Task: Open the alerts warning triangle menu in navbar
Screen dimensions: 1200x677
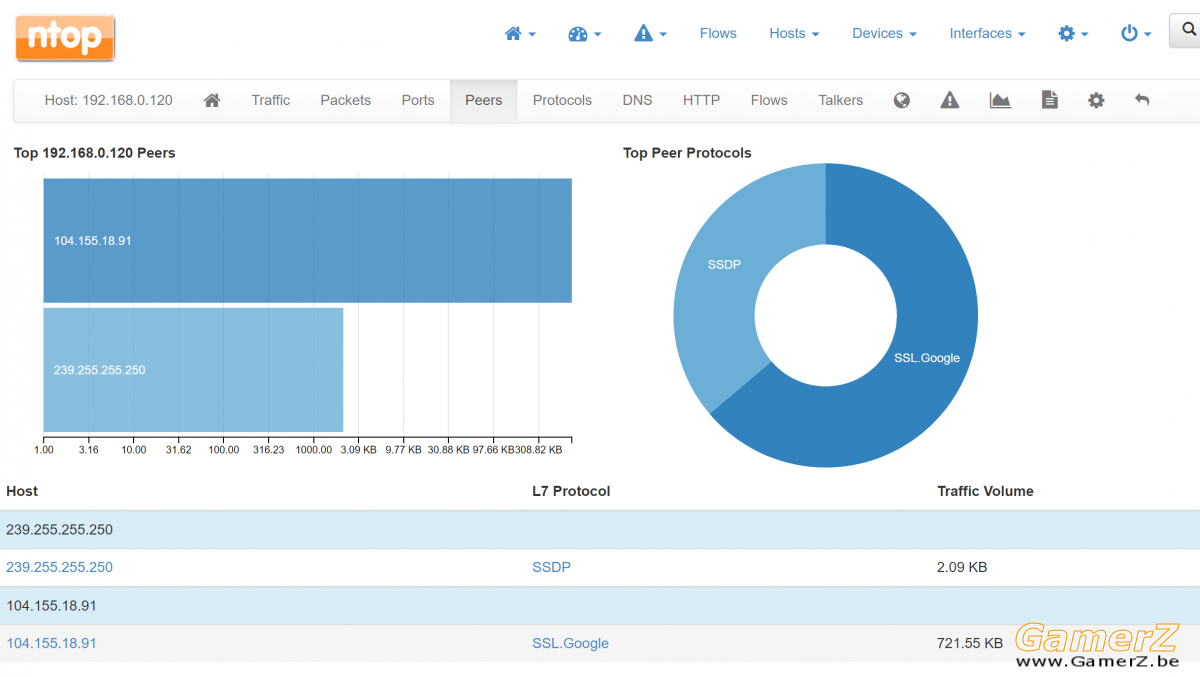Action: (651, 33)
